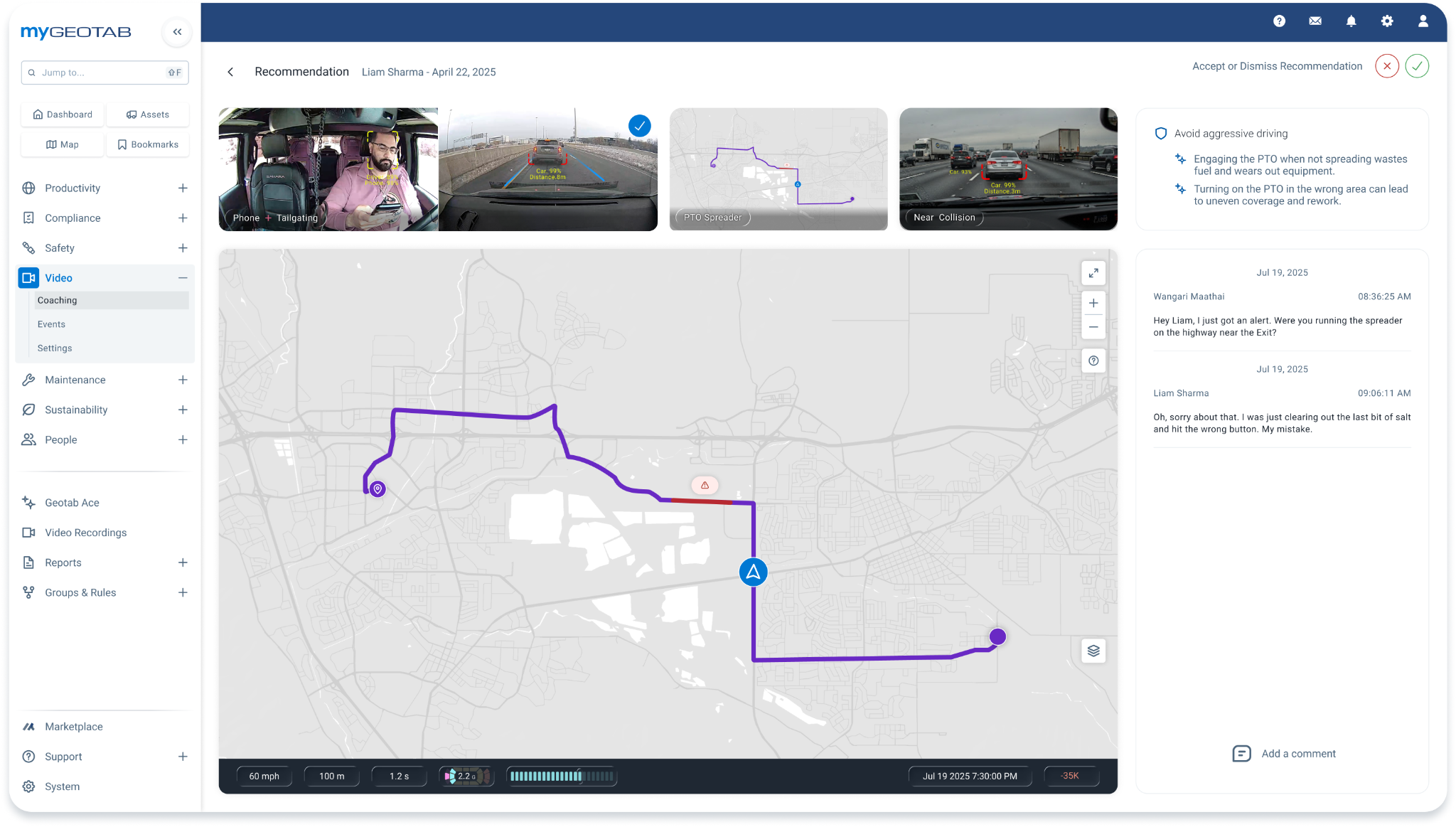Open the settings gear in the top bar
The width and height of the screenshot is (1456, 827).
point(1387,21)
